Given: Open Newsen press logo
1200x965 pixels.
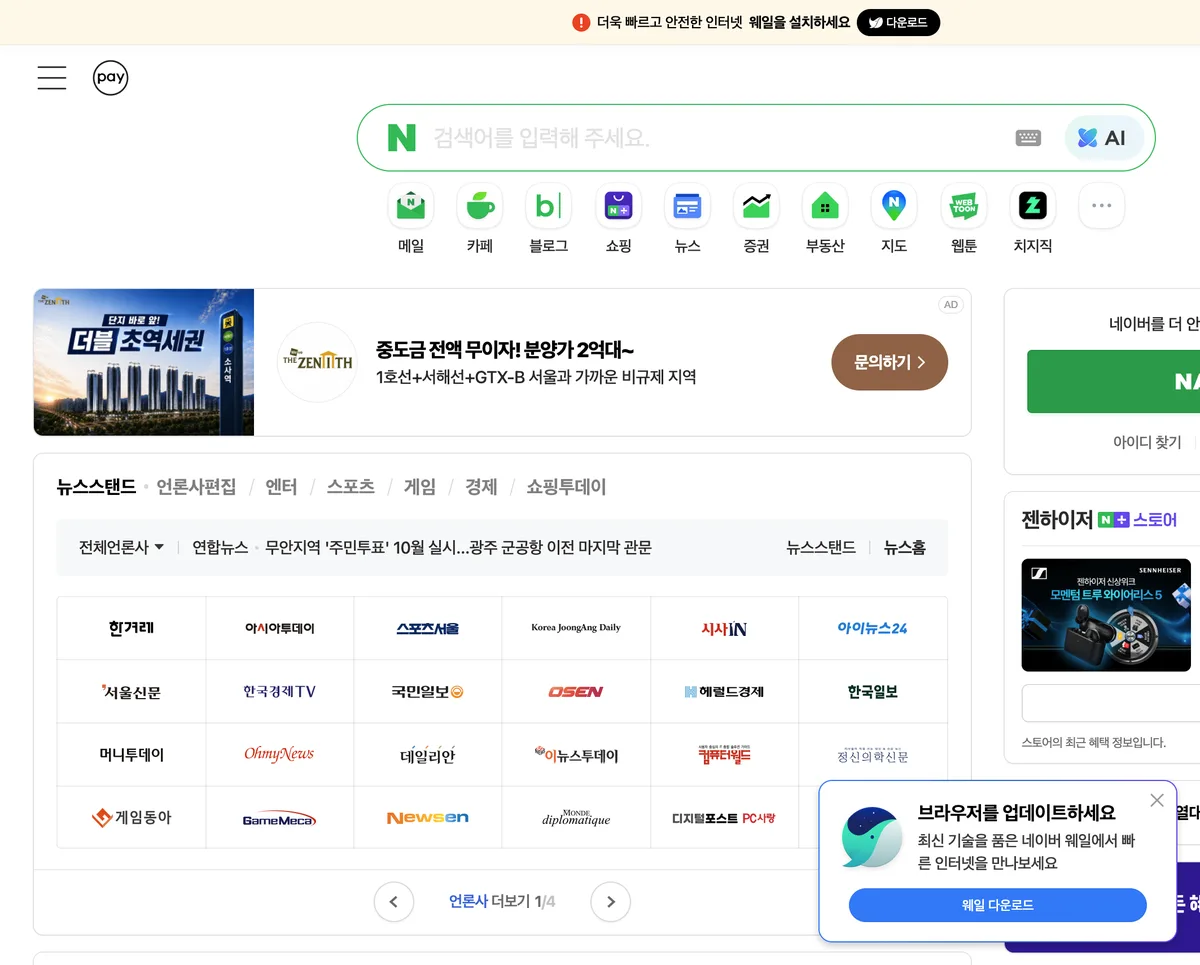Looking at the screenshot, I should click(x=428, y=818).
